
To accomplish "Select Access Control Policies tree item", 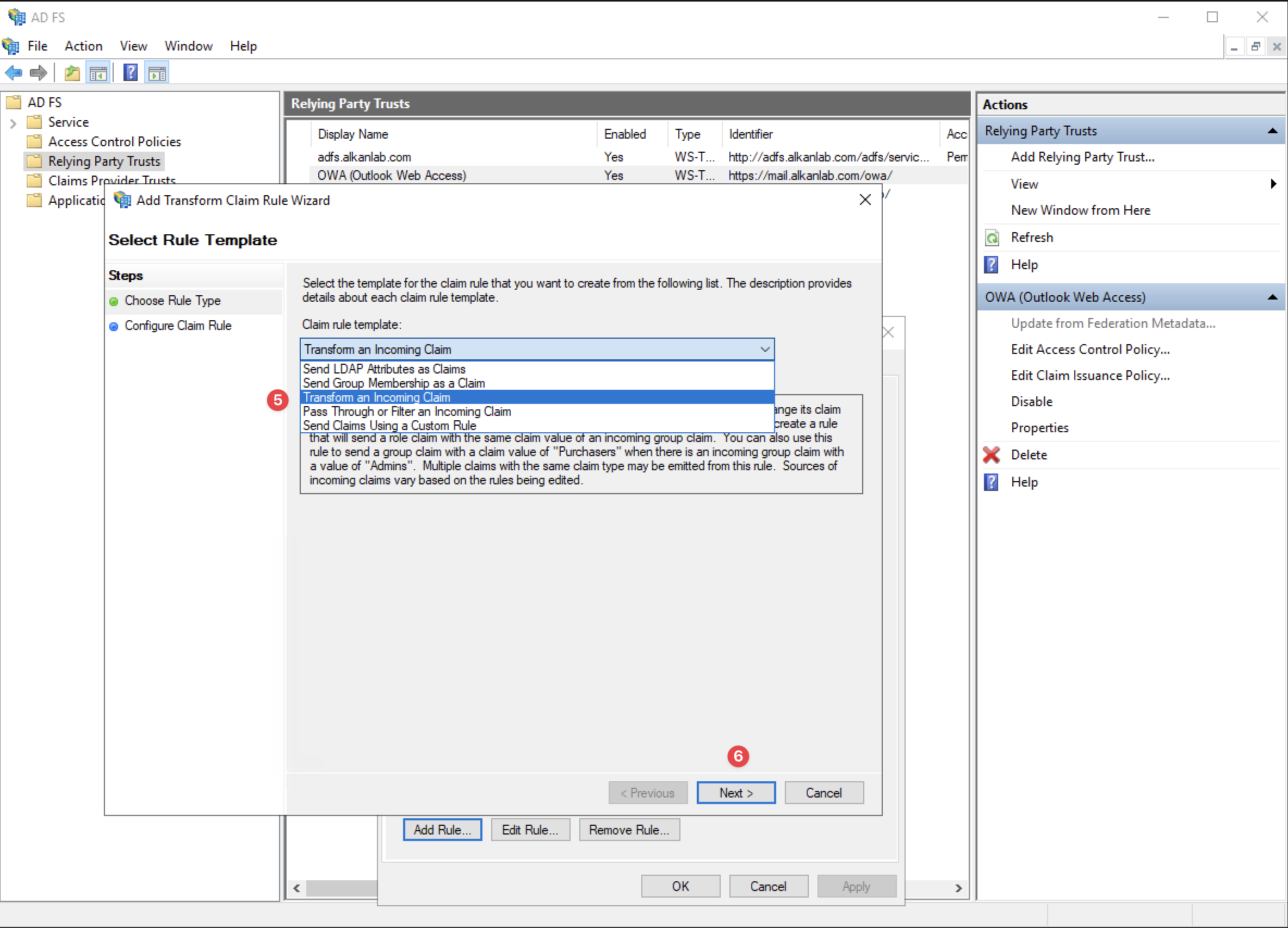I will click(114, 141).
